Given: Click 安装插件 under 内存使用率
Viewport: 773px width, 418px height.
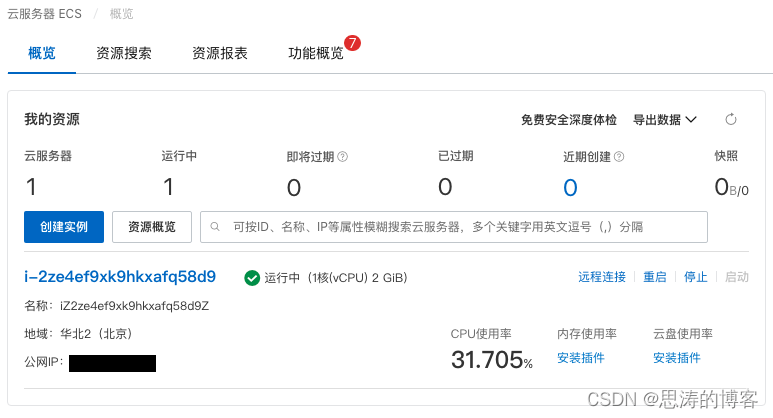Looking at the screenshot, I should (x=581, y=358).
